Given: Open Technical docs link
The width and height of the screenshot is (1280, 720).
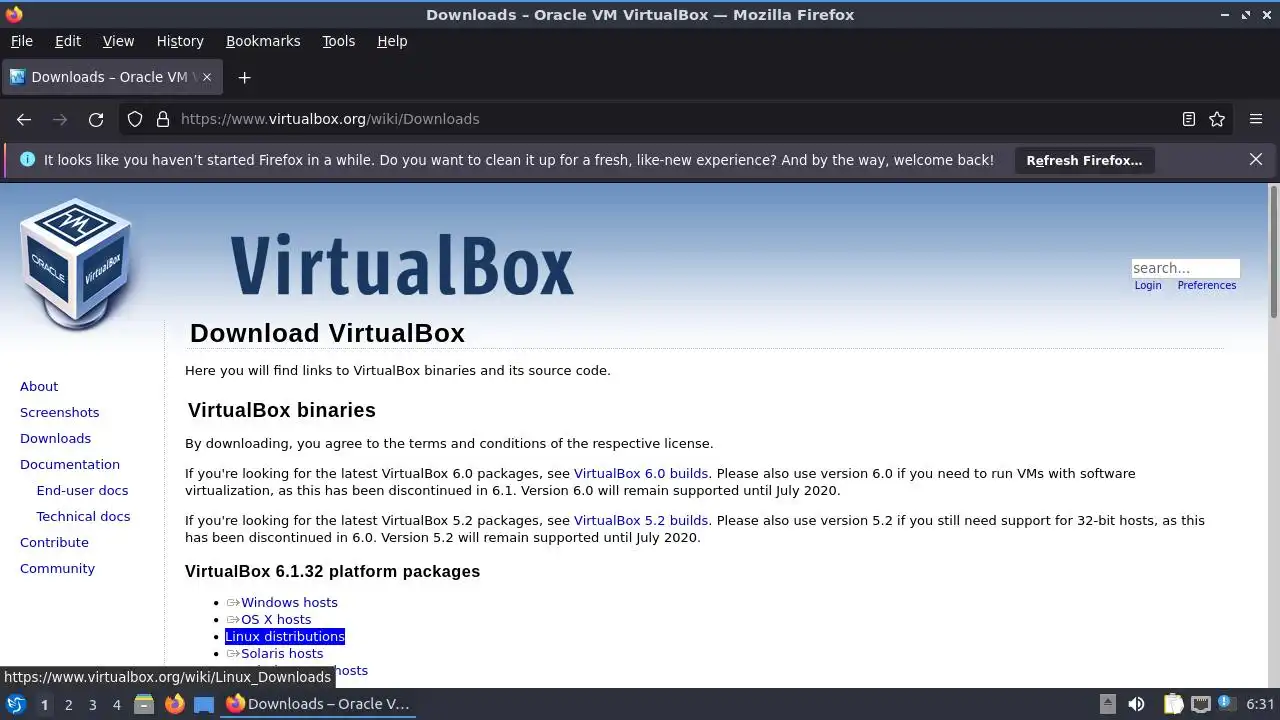Looking at the screenshot, I should (83, 516).
